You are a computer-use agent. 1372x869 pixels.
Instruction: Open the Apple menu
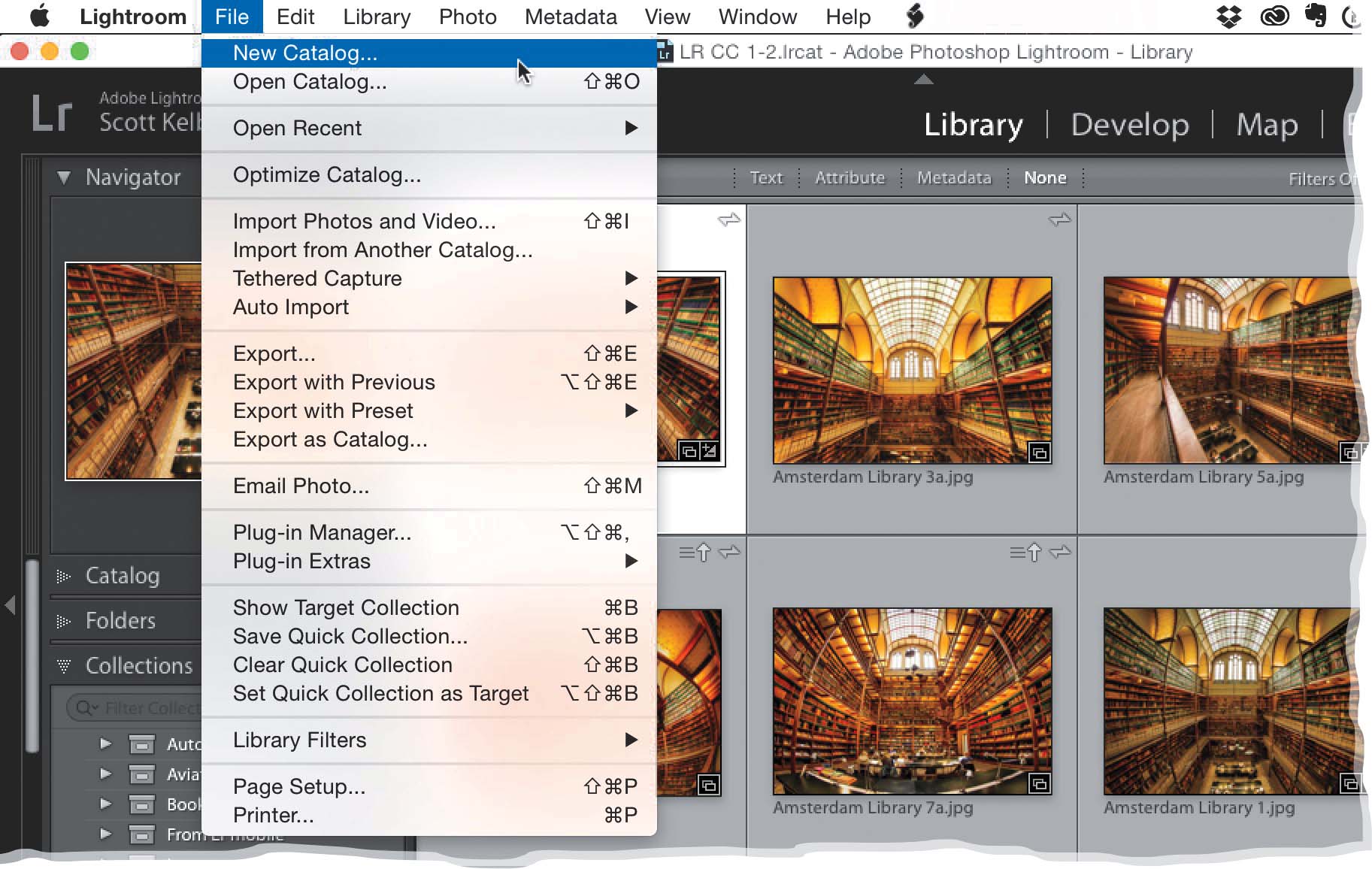pyautogui.click(x=39, y=17)
